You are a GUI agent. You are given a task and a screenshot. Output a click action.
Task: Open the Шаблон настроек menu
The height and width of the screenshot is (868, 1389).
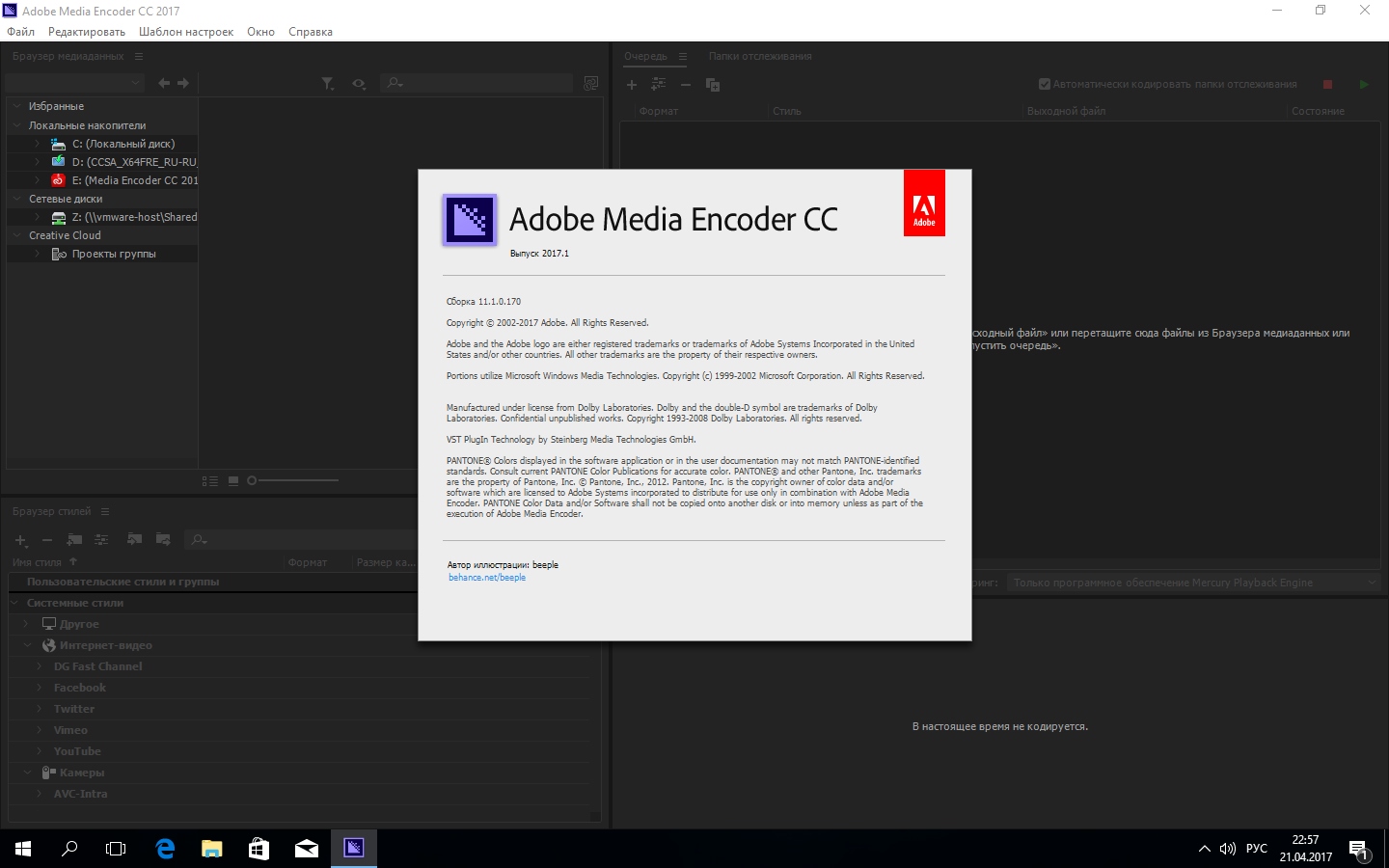pos(186,32)
